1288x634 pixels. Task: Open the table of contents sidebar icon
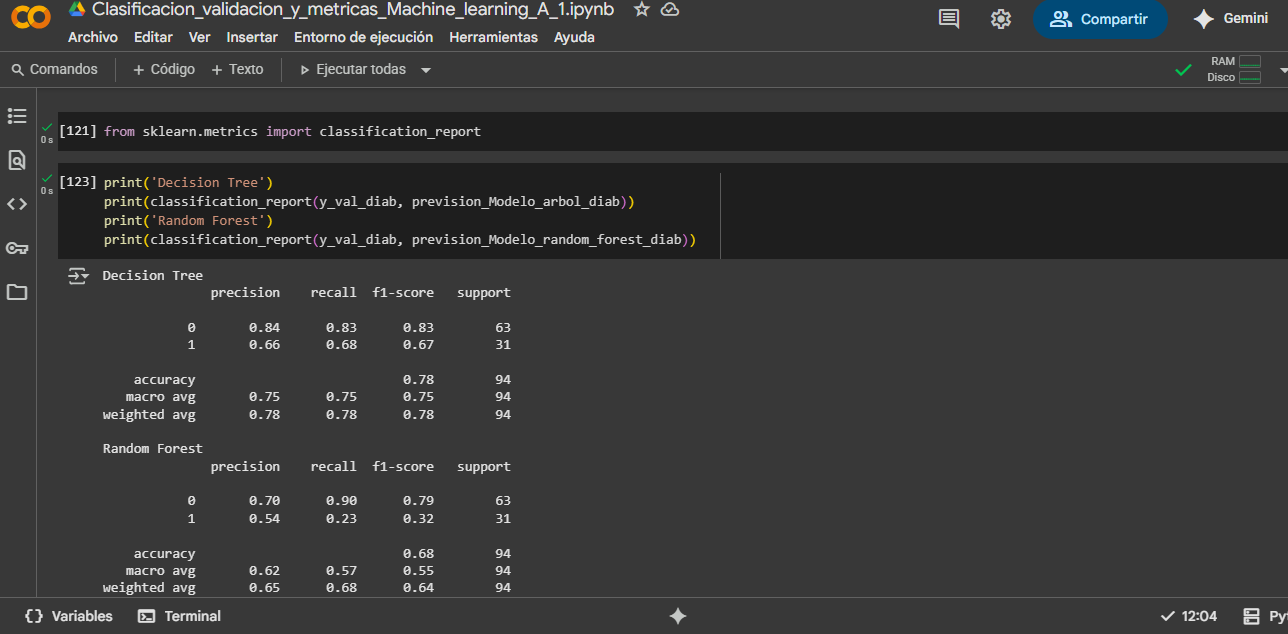click(x=17, y=116)
